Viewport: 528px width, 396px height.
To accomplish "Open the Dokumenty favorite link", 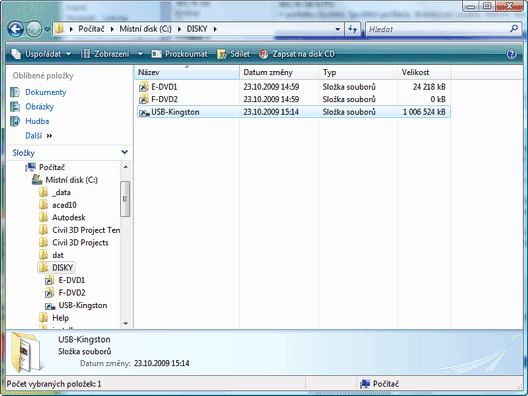I will click(46, 92).
